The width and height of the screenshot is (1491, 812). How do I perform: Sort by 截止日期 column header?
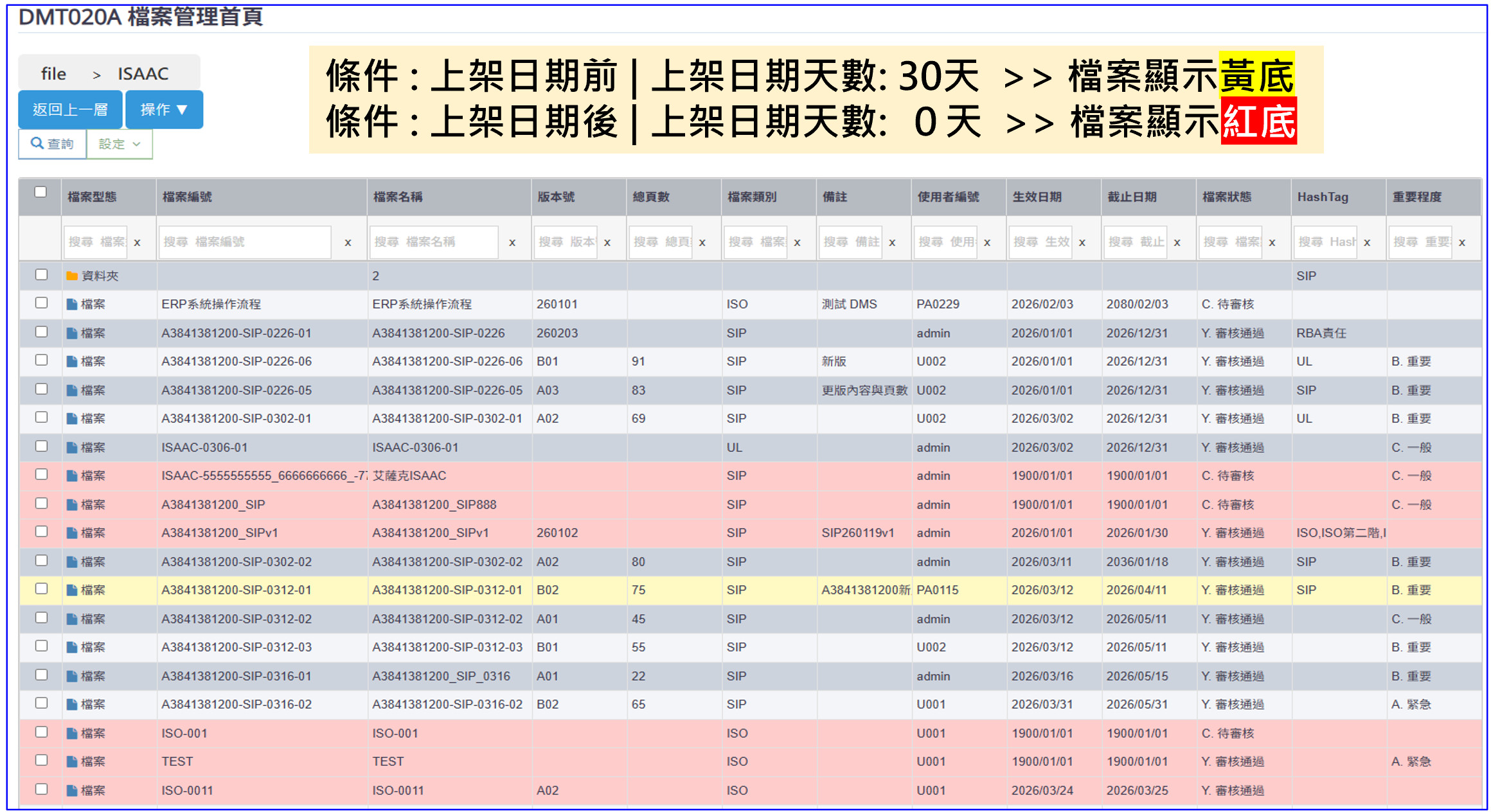1132,197
